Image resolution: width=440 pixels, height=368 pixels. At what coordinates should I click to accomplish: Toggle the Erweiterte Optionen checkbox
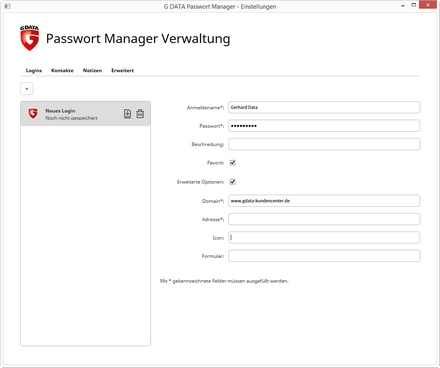233,182
